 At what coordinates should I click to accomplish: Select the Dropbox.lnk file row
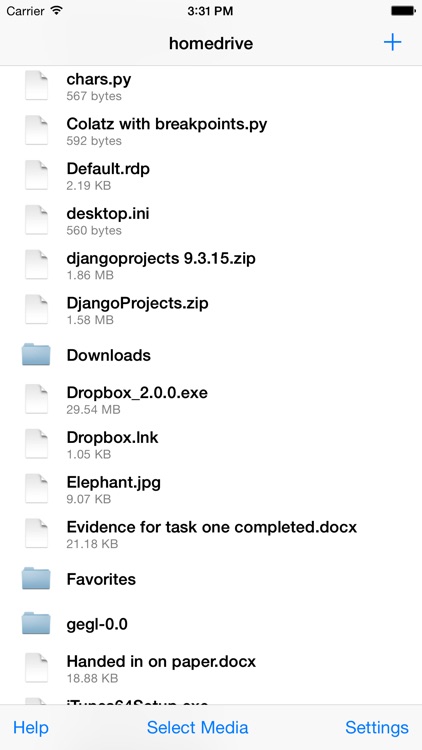click(x=211, y=444)
